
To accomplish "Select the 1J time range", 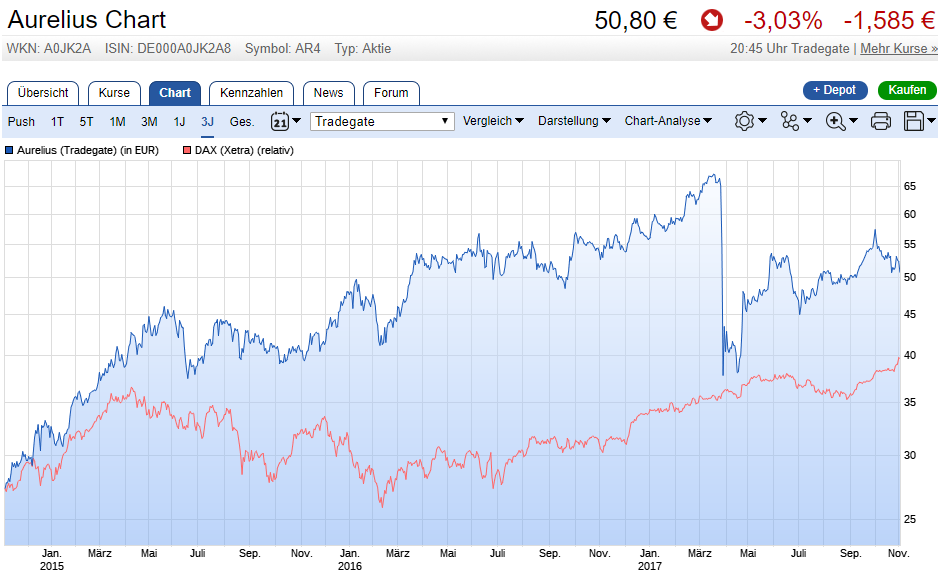I will point(179,122).
